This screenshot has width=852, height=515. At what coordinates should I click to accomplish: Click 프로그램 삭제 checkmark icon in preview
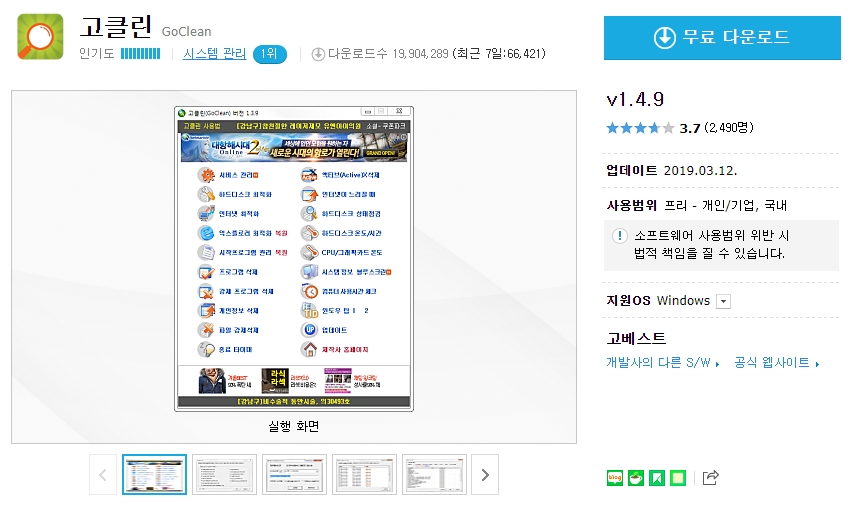click(206, 272)
